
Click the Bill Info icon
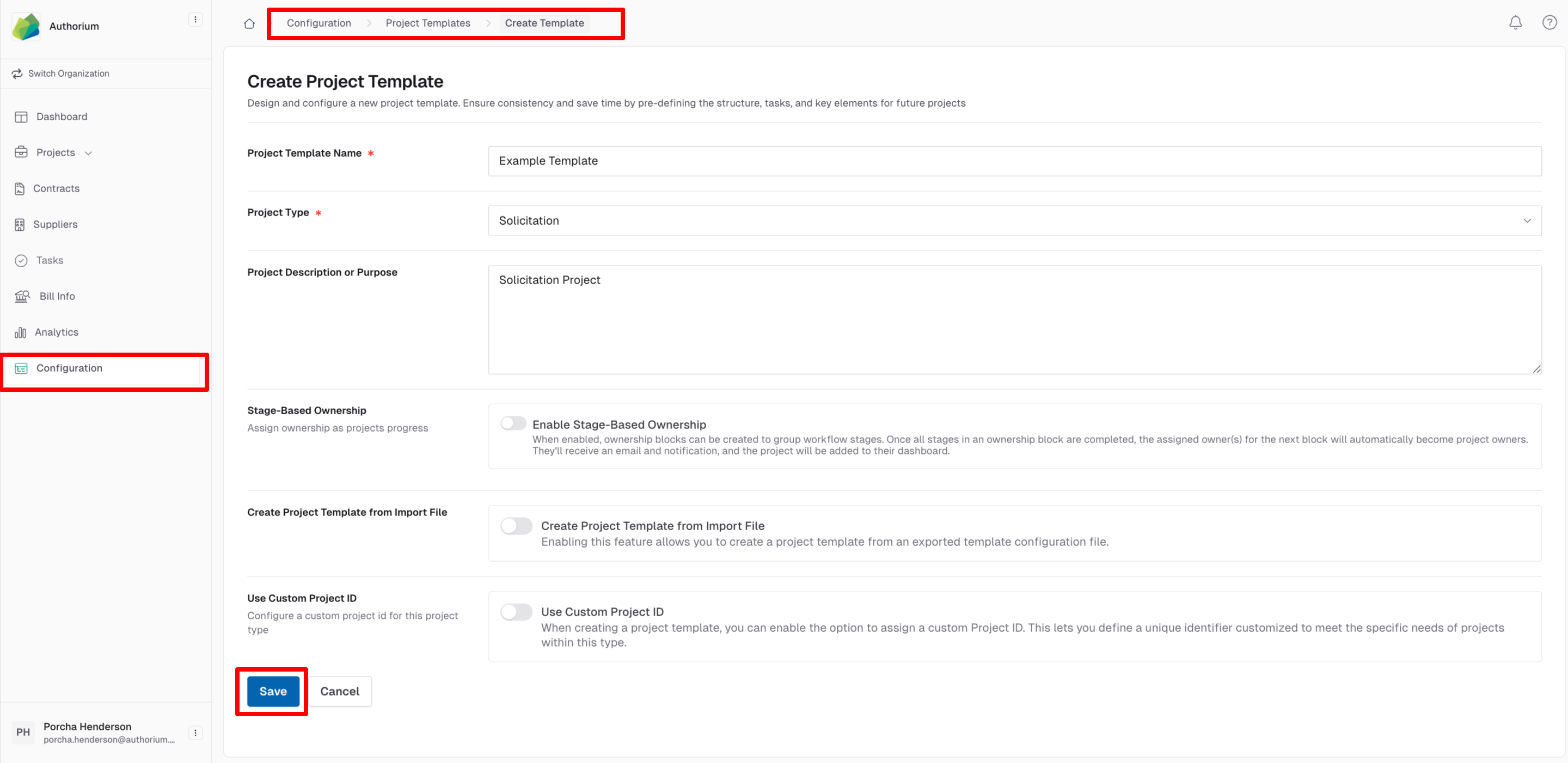click(x=22, y=296)
